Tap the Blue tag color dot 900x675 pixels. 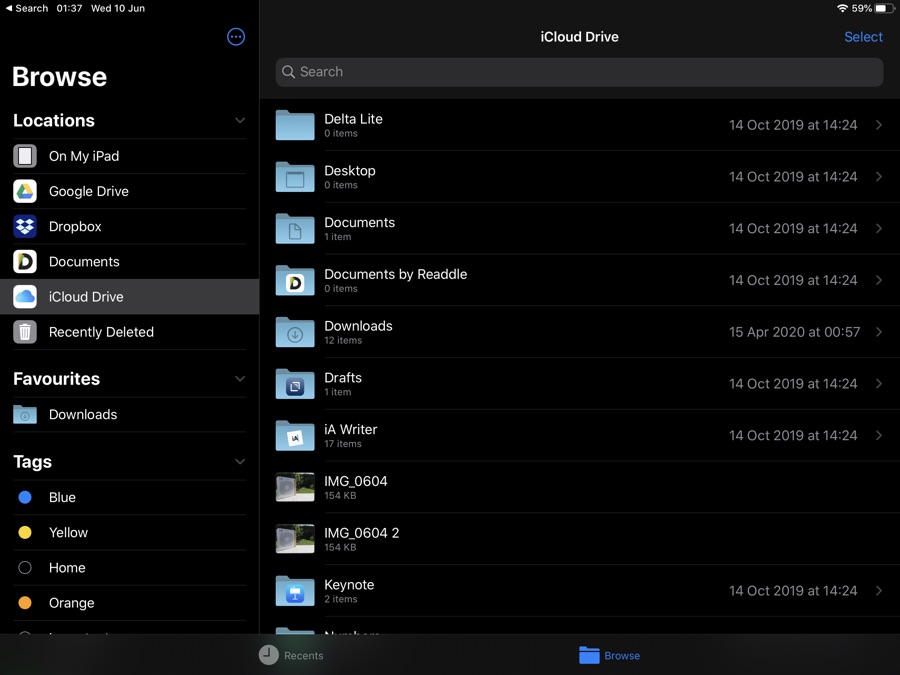point(25,497)
